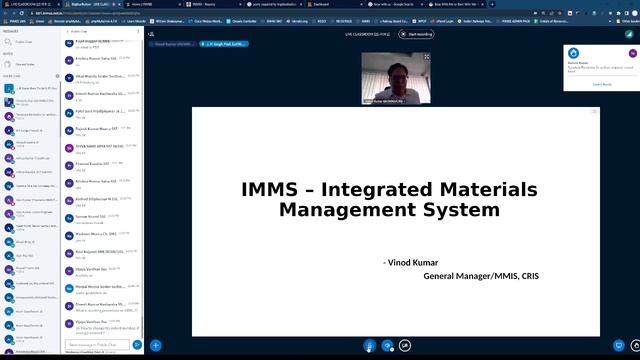
Task: Send the chat message
Action: pyautogui.click(x=137, y=345)
